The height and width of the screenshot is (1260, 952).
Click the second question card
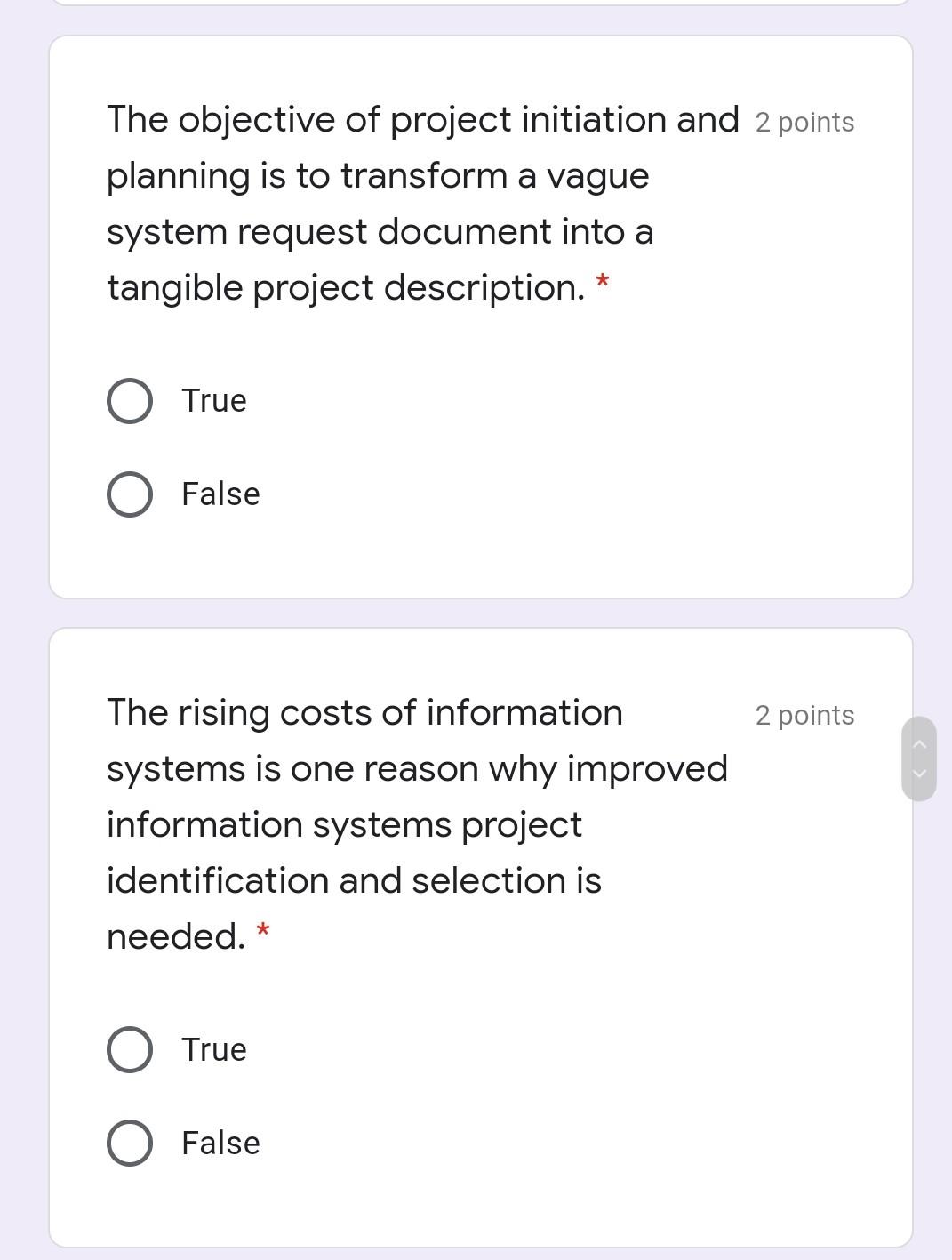[480, 1218]
